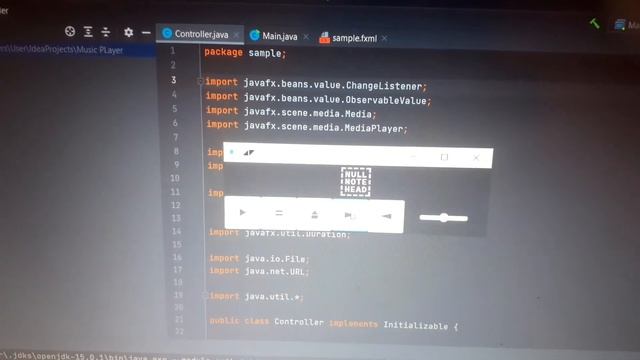Click 'javafx.beans.value.ObservableValue' import line

pyautogui.click(x=318, y=98)
